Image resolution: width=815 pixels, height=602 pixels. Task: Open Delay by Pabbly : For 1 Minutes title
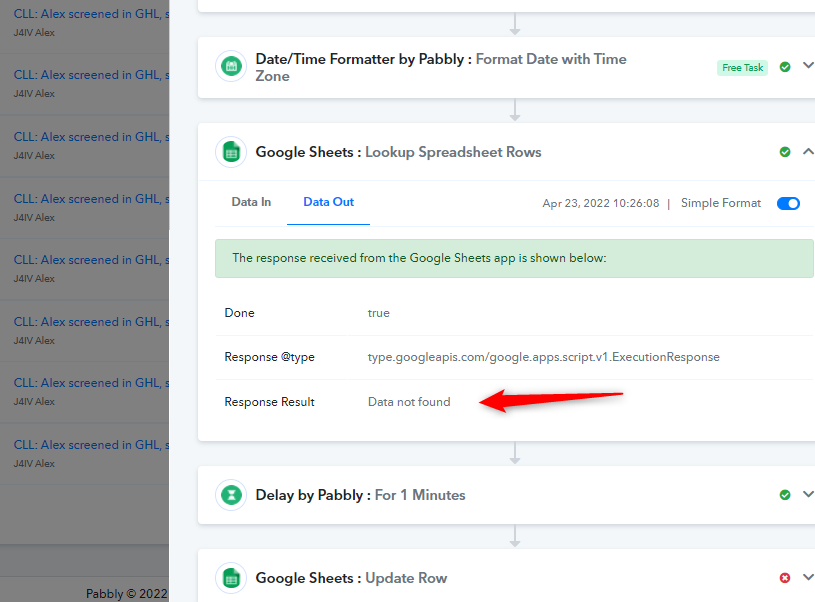pyautogui.click(x=360, y=495)
